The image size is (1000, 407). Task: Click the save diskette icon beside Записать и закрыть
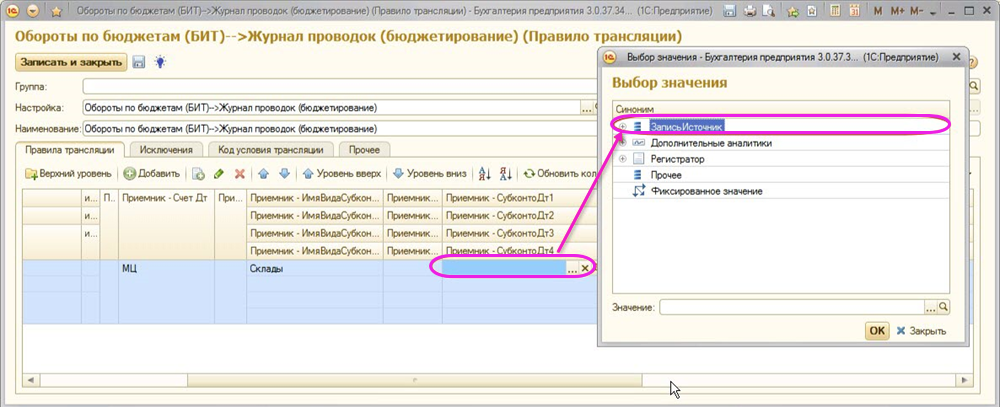[139, 62]
